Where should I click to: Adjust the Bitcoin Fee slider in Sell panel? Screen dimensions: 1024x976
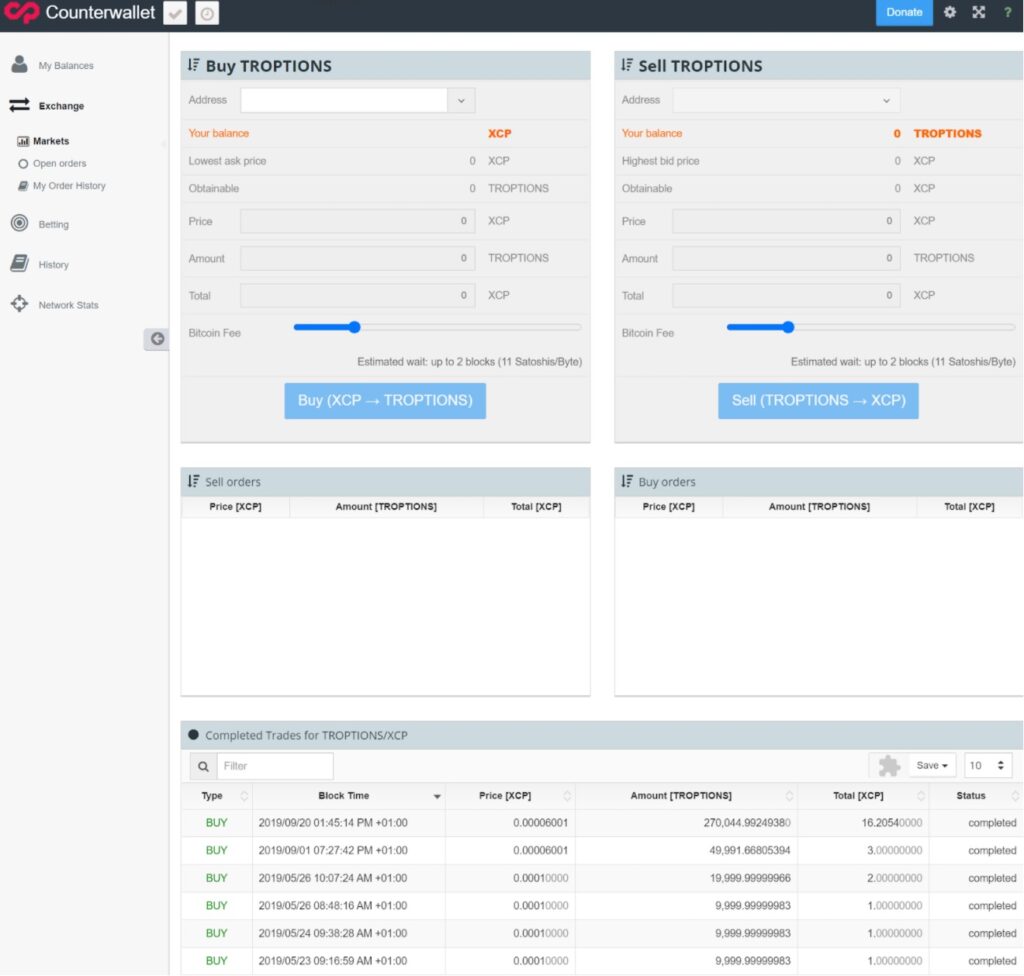click(788, 327)
